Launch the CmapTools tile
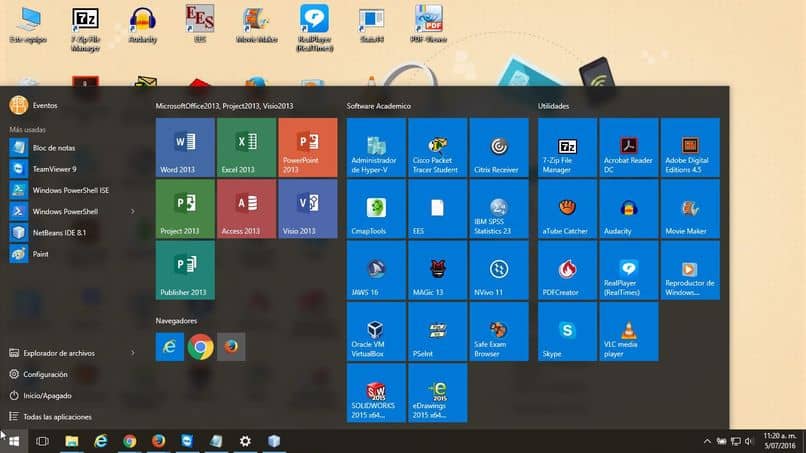The image size is (806, 453). coord(376,209)
